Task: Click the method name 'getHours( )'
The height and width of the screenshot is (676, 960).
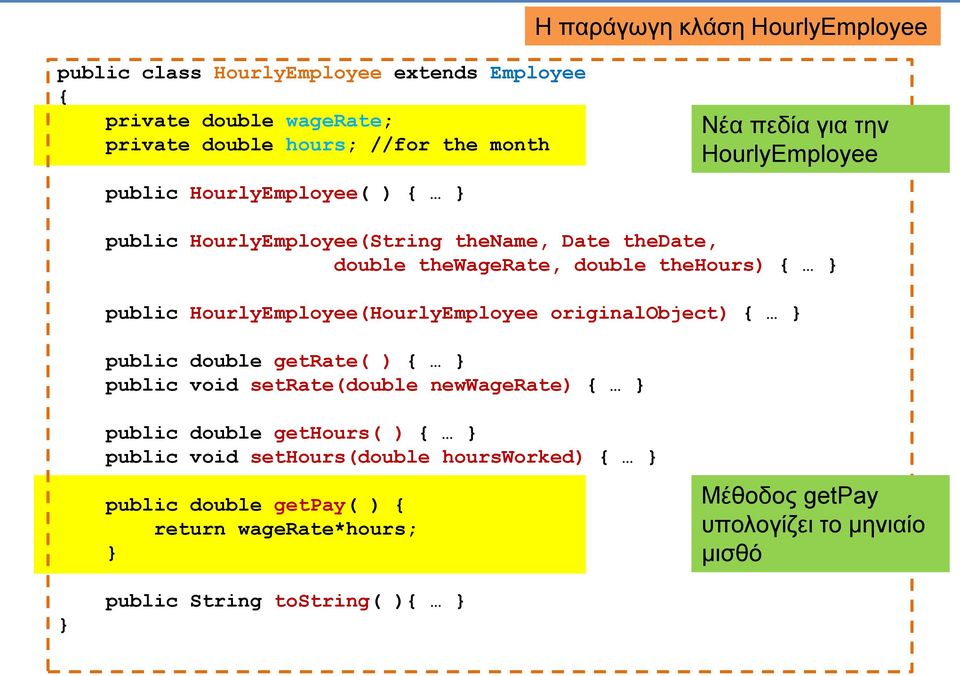Action: (x=337, y=434)
